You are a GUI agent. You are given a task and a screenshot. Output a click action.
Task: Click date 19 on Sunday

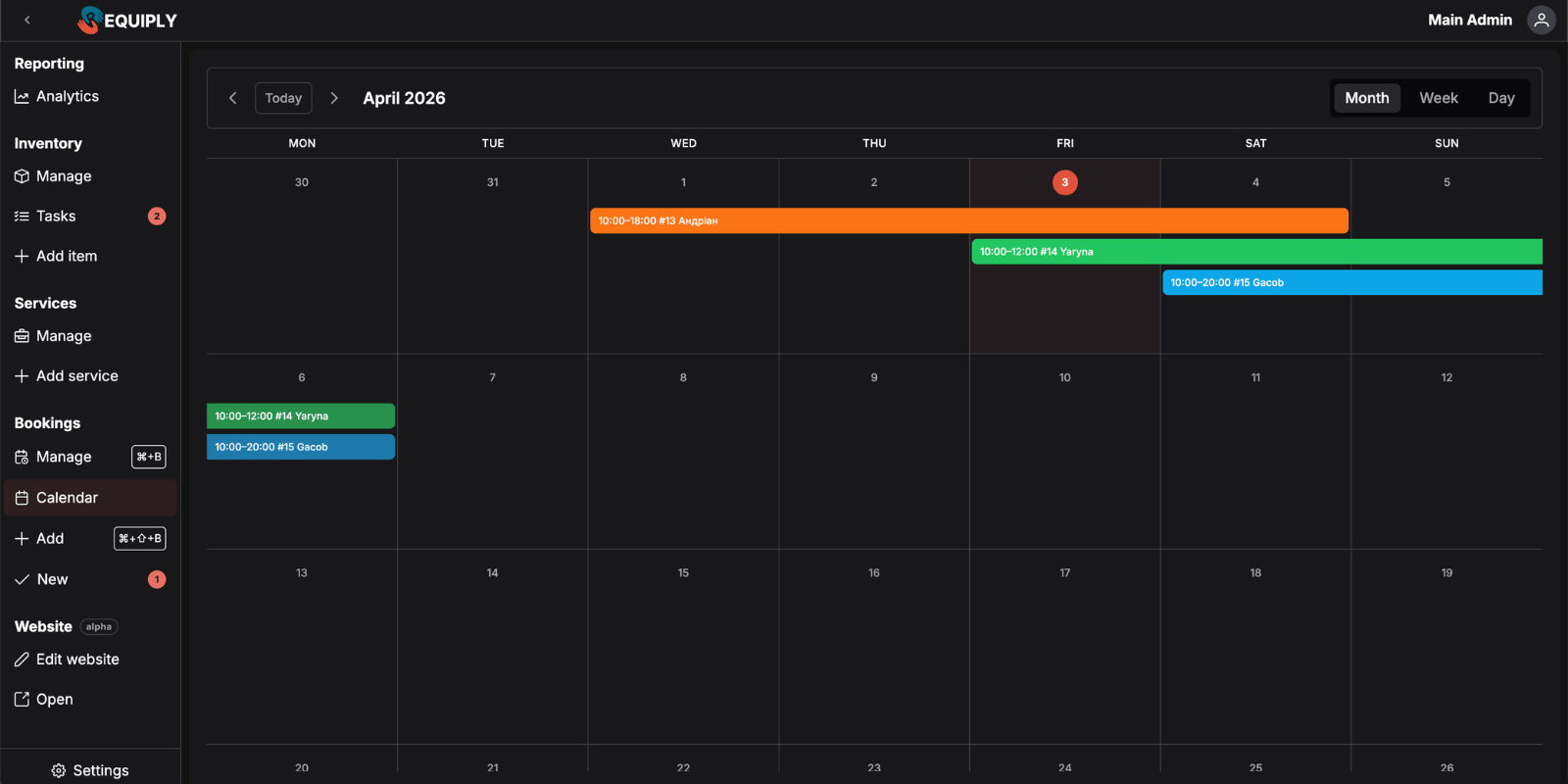tap(1446, 572)
